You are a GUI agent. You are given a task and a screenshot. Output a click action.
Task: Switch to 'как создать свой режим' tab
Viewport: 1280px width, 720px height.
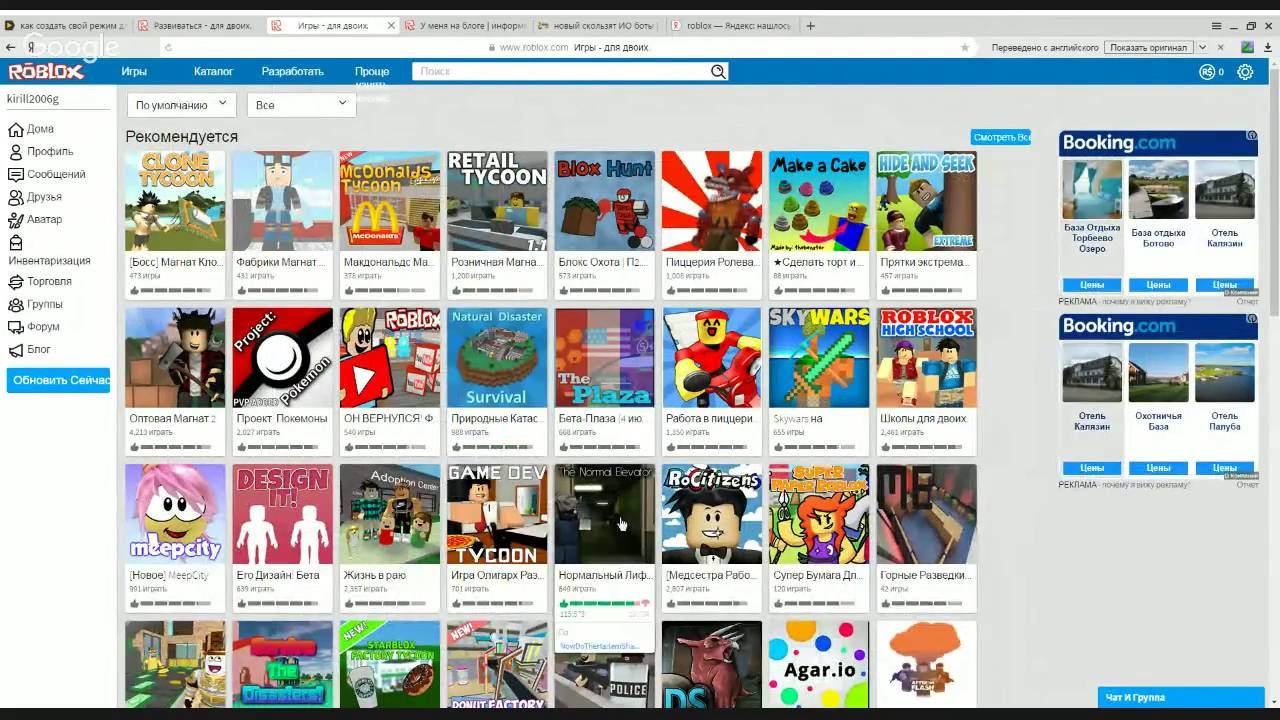pos(64,26)
